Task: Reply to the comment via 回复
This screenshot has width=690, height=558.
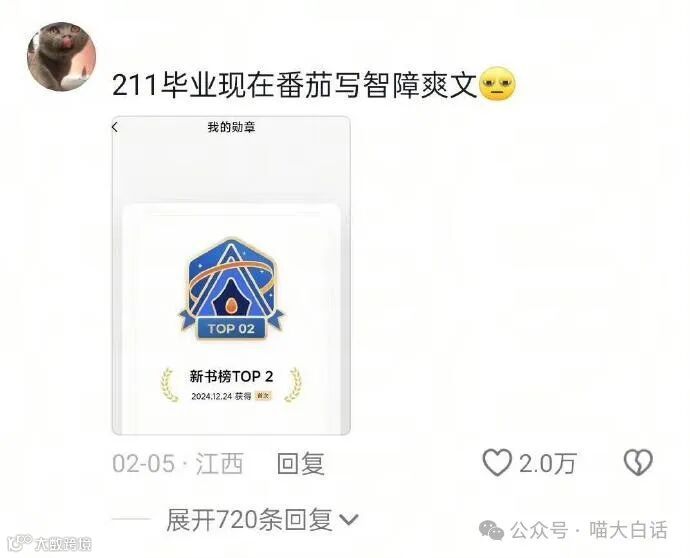Action: coord(301,463)
